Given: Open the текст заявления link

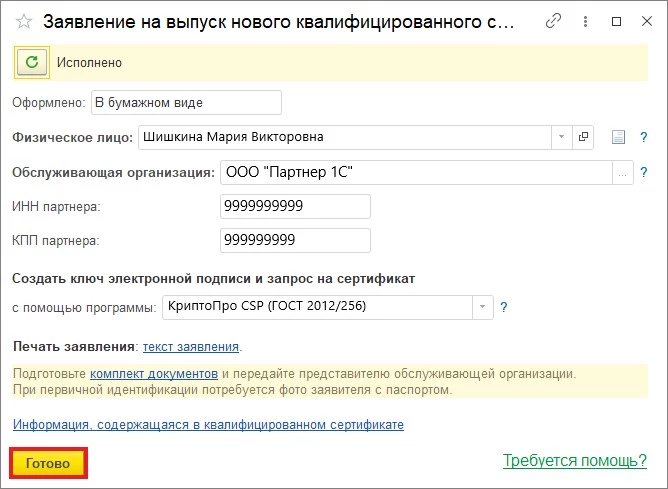Looking at the screenshot, I should point(191,347).
